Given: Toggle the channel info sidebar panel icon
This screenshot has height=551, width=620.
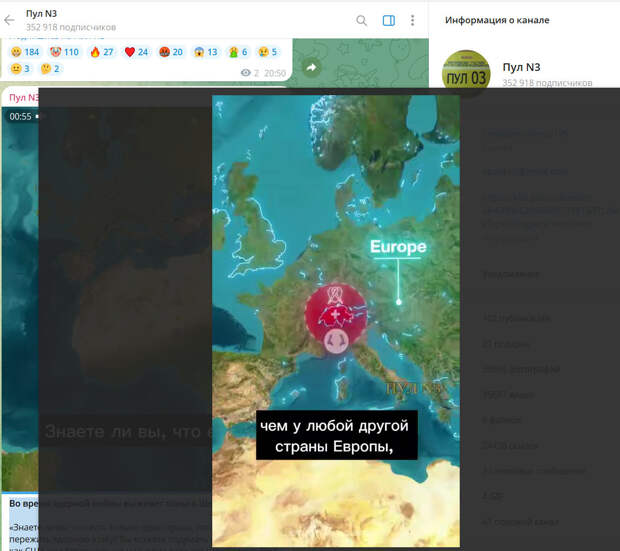Looking at the screenshot, I should (389, 20).
